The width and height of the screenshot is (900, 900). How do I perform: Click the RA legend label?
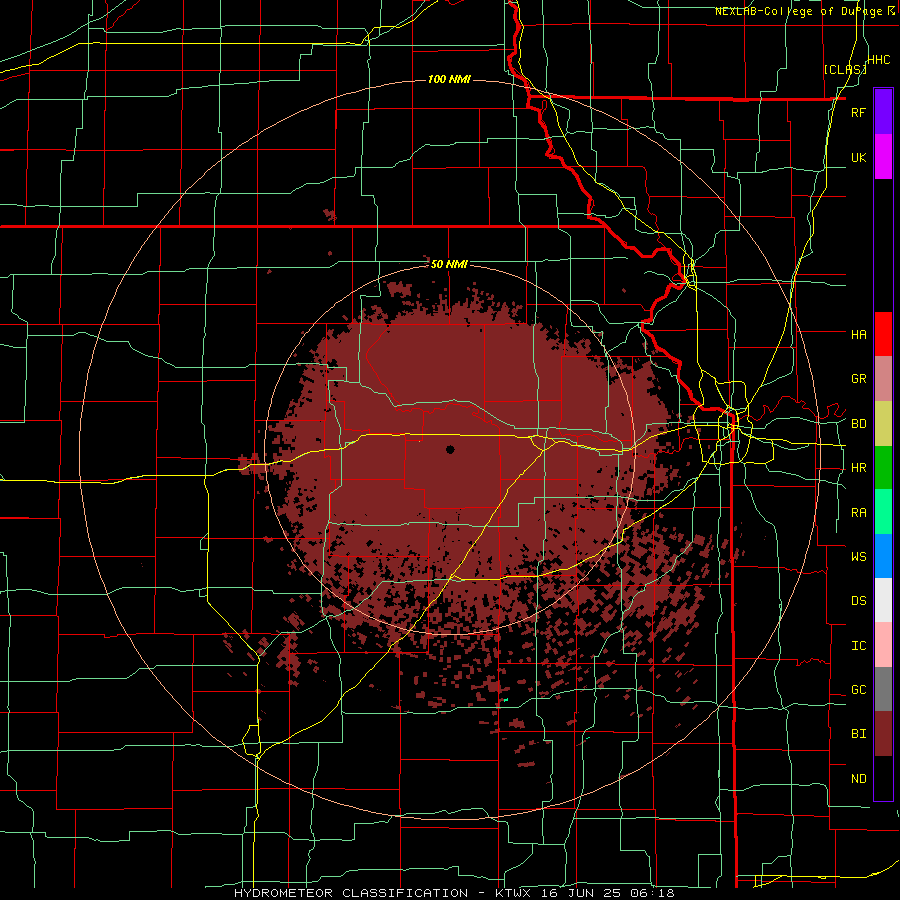858,513
